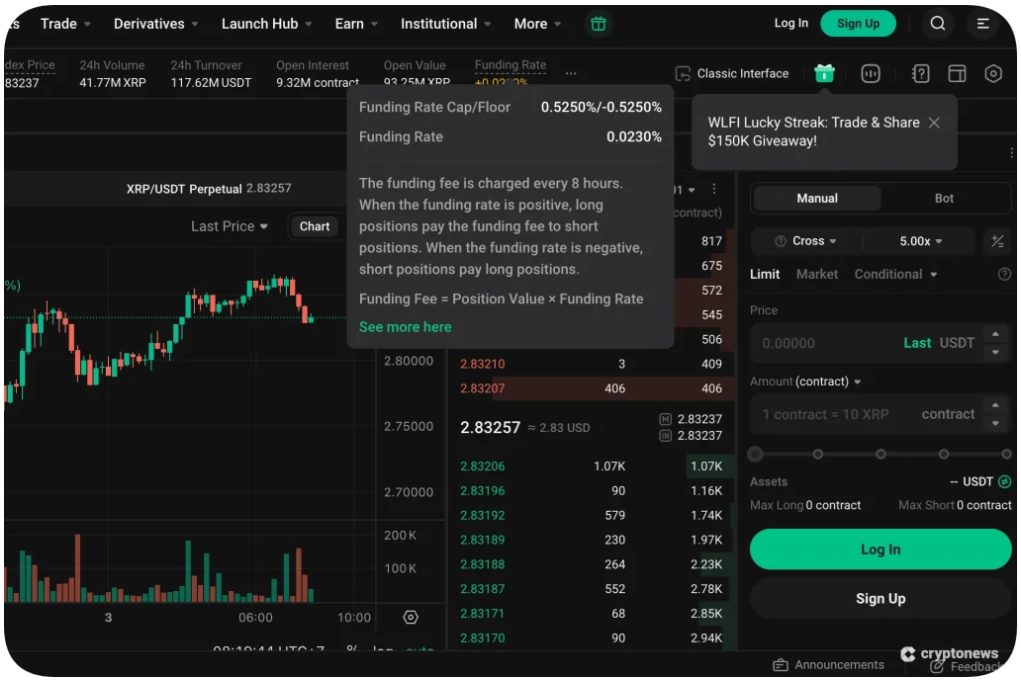Set the position size slider handle
Image resolution: width=1021 pixels, height=681 pixels.
pos(755,454)
